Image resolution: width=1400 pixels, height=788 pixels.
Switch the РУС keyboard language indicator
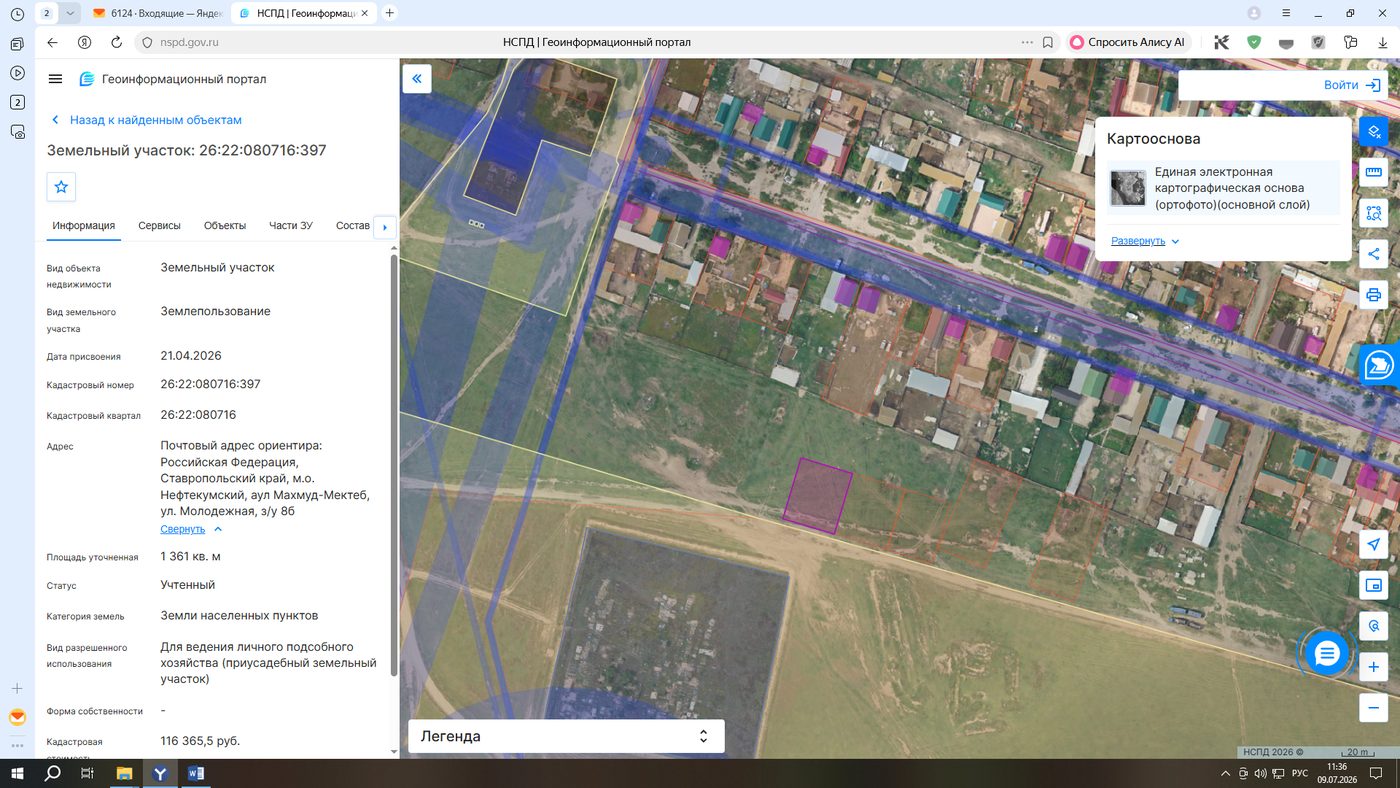pos(1300,773)
